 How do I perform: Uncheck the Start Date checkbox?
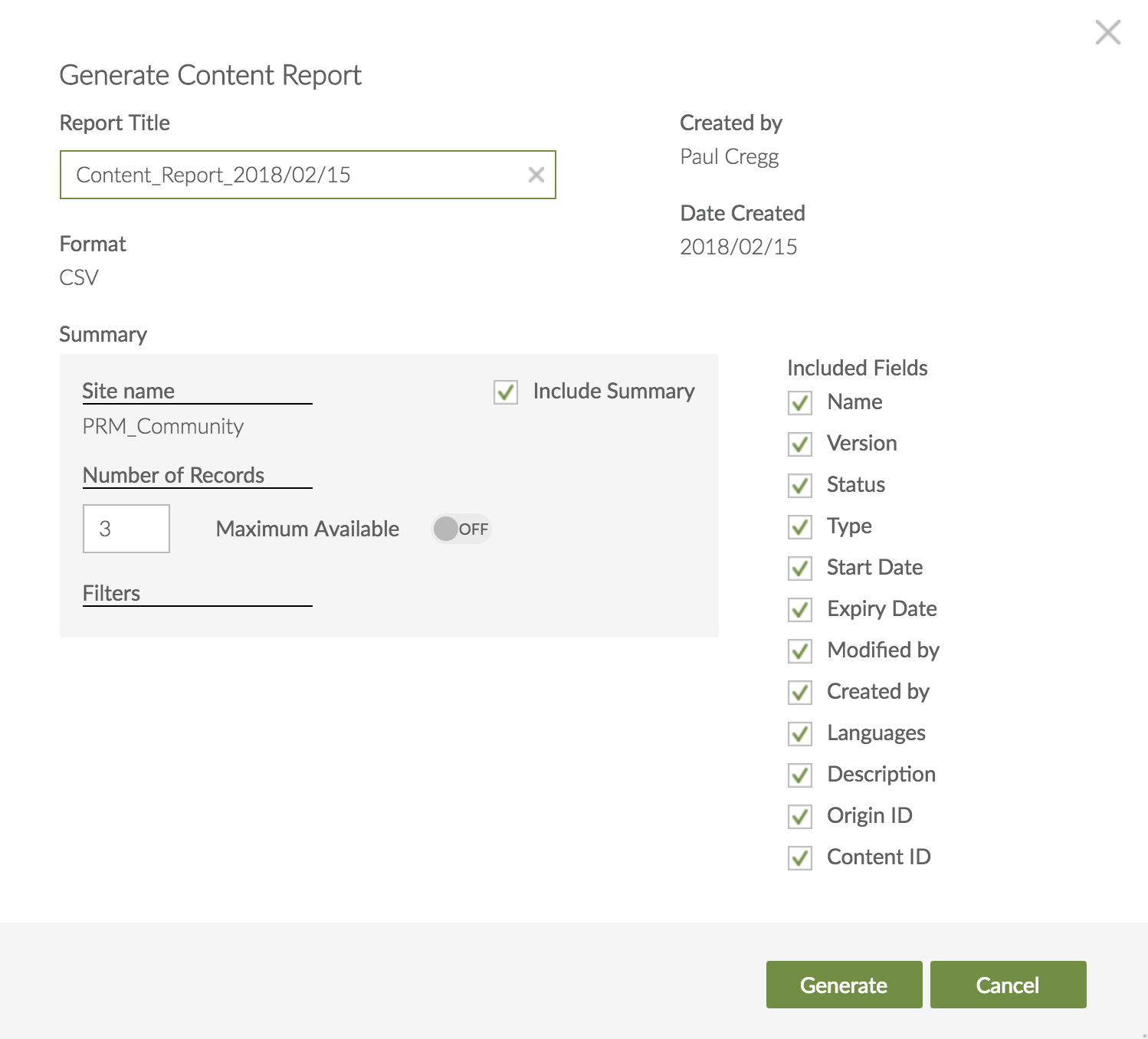(x=800, y=569)
